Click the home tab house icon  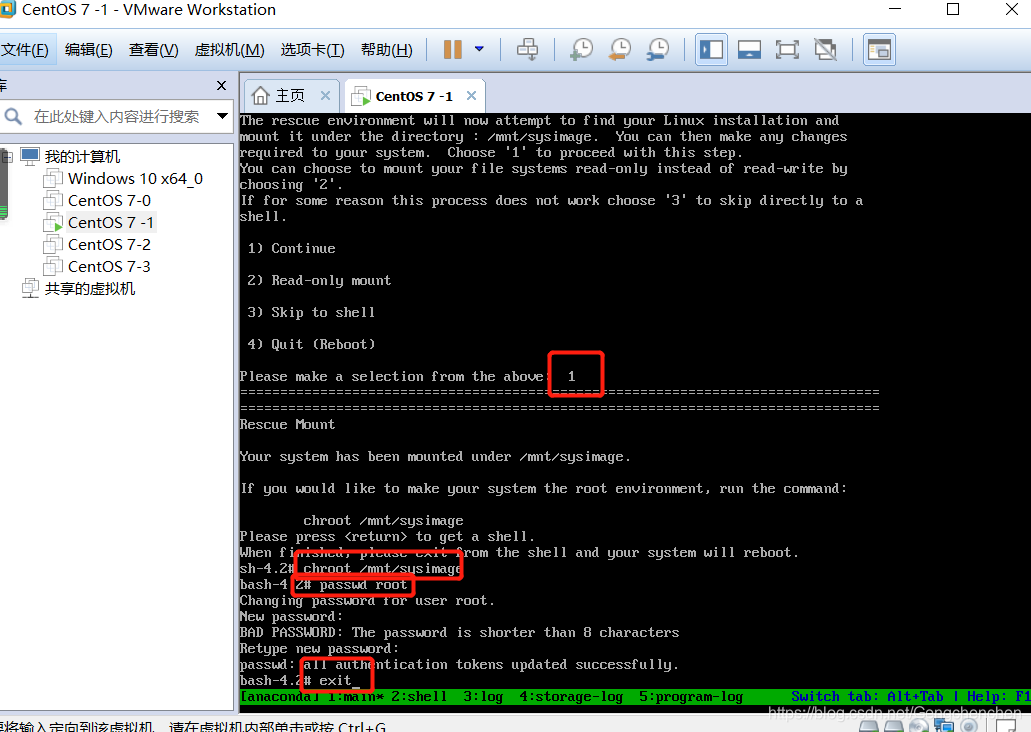261,96
